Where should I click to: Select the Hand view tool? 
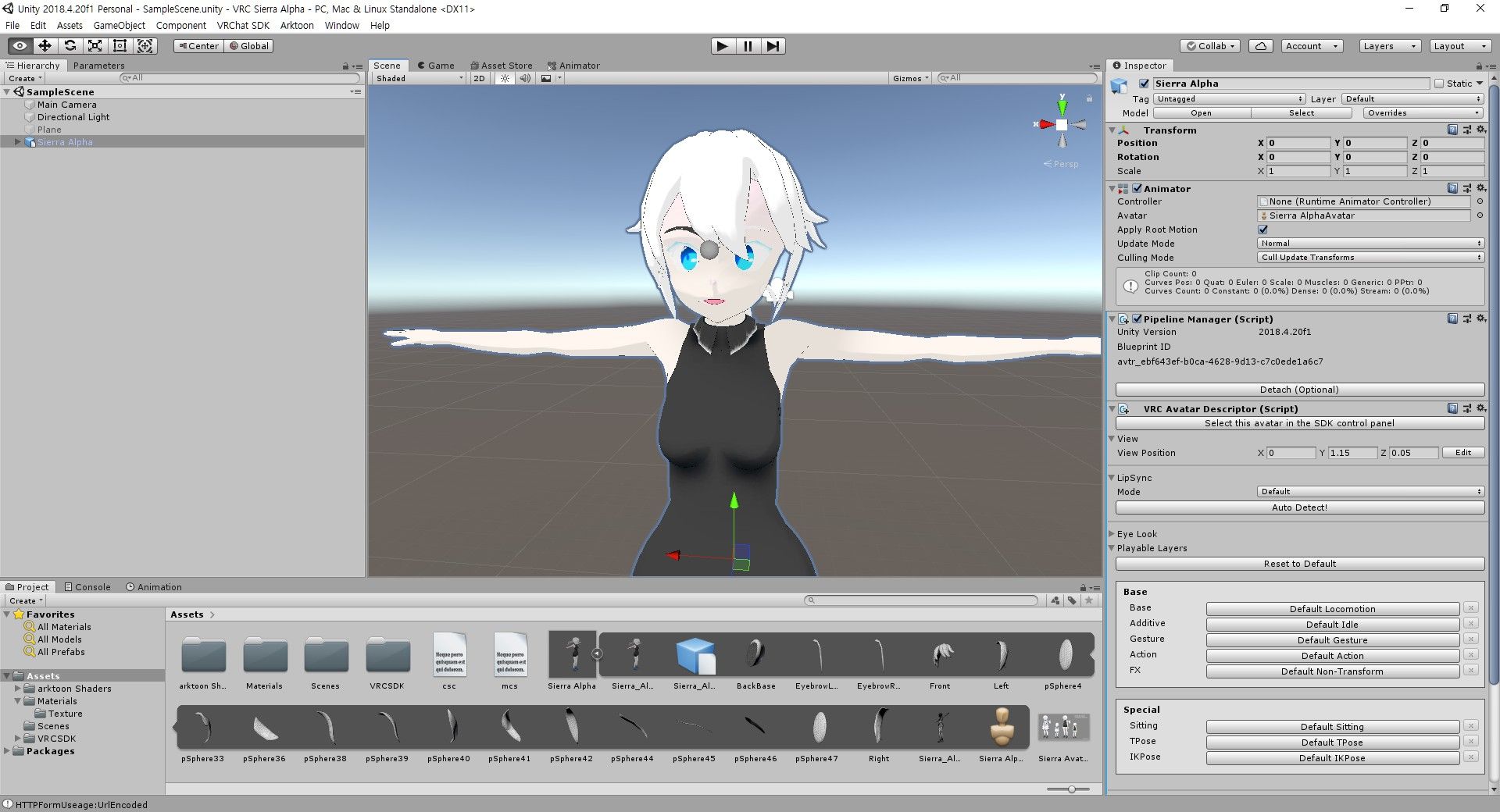pos(20,46)
